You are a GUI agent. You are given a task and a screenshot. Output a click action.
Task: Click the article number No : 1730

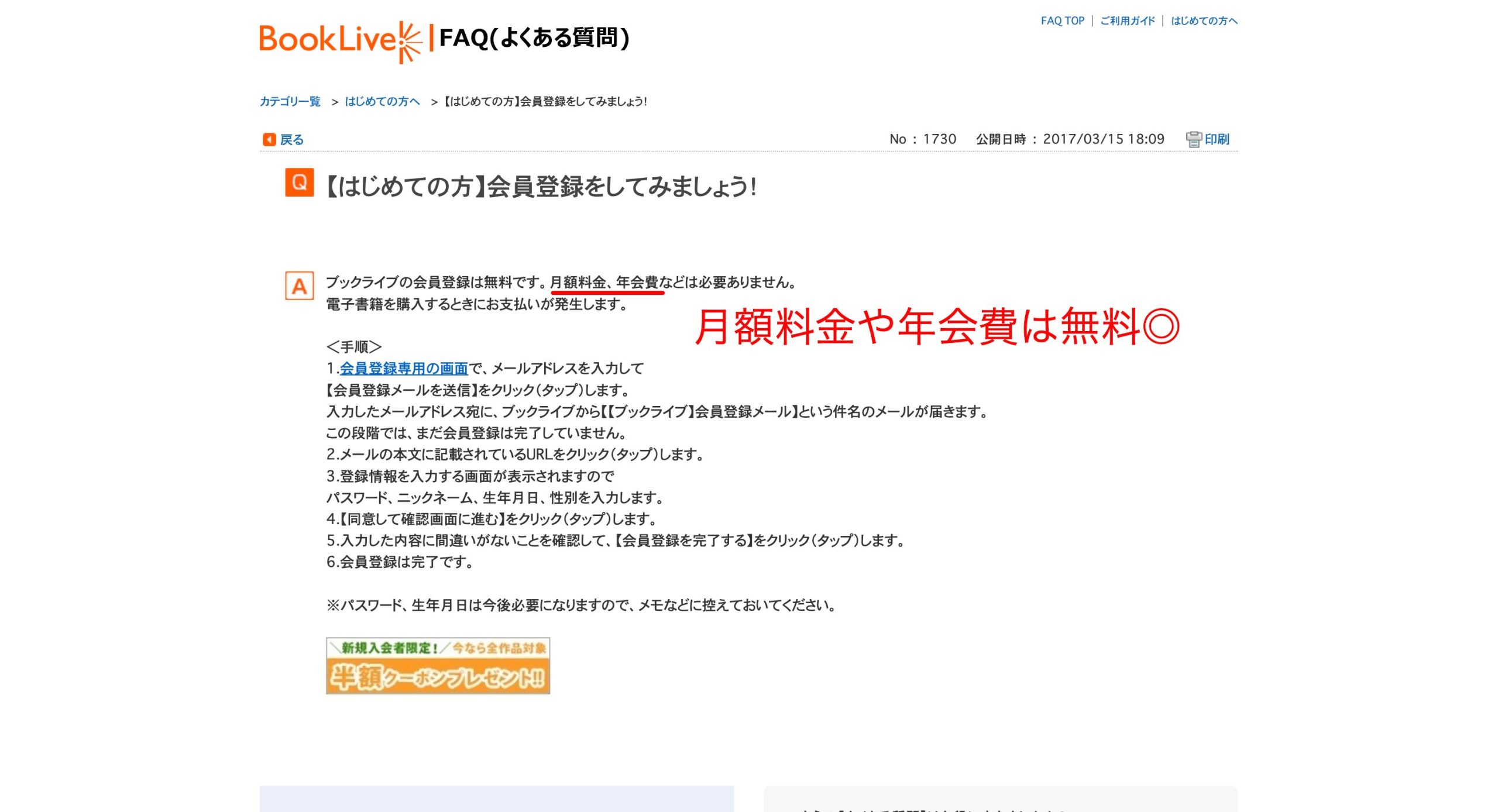tap(923, 139)
